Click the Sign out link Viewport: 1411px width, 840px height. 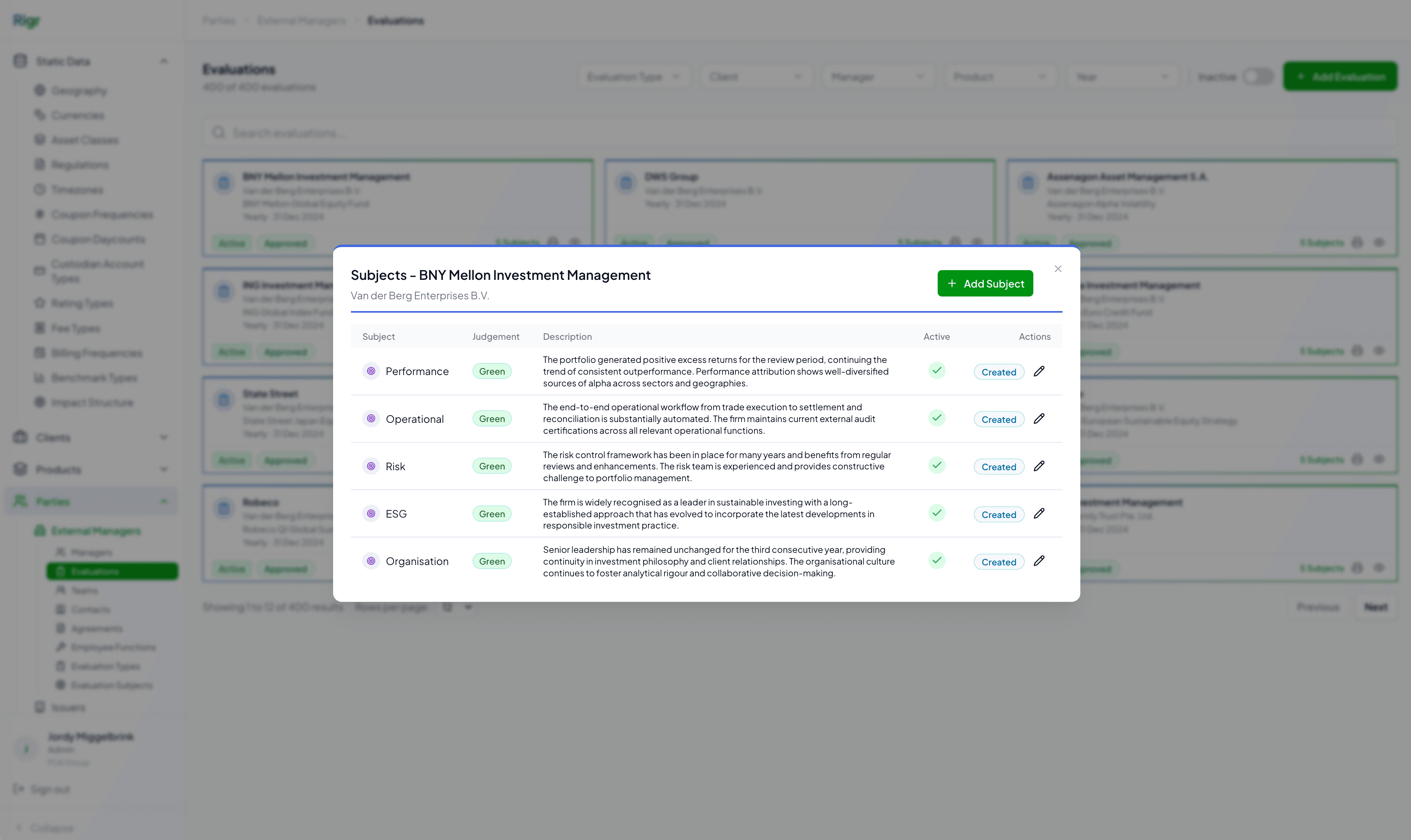pos(42,790)
